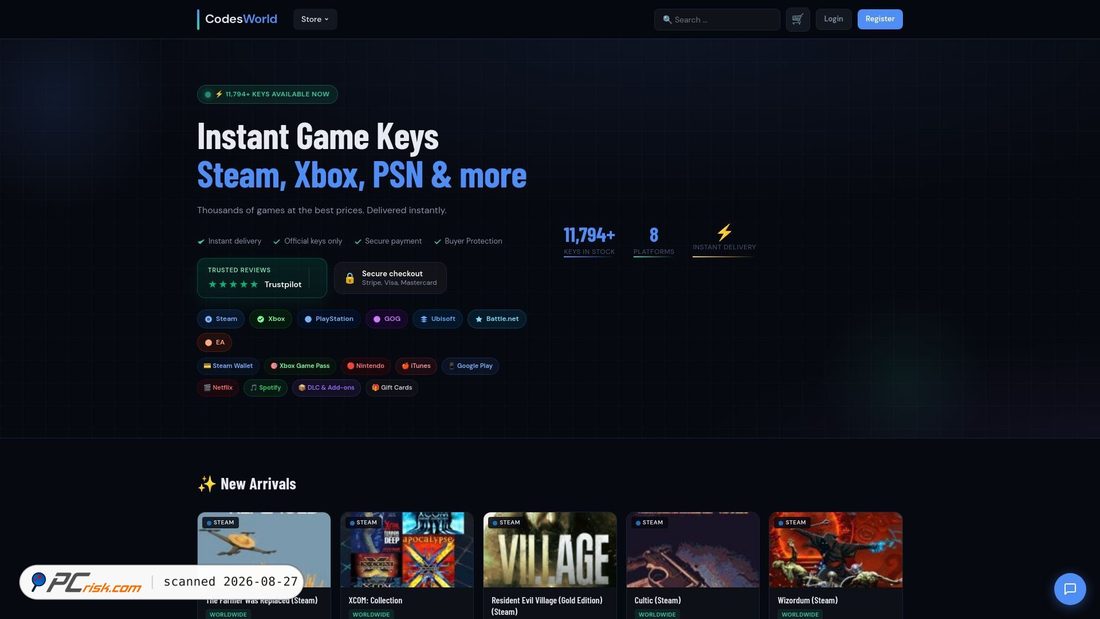Select the Ubisoft platform chip
This screenshot has width=1100, height=619.
point(438,319)
